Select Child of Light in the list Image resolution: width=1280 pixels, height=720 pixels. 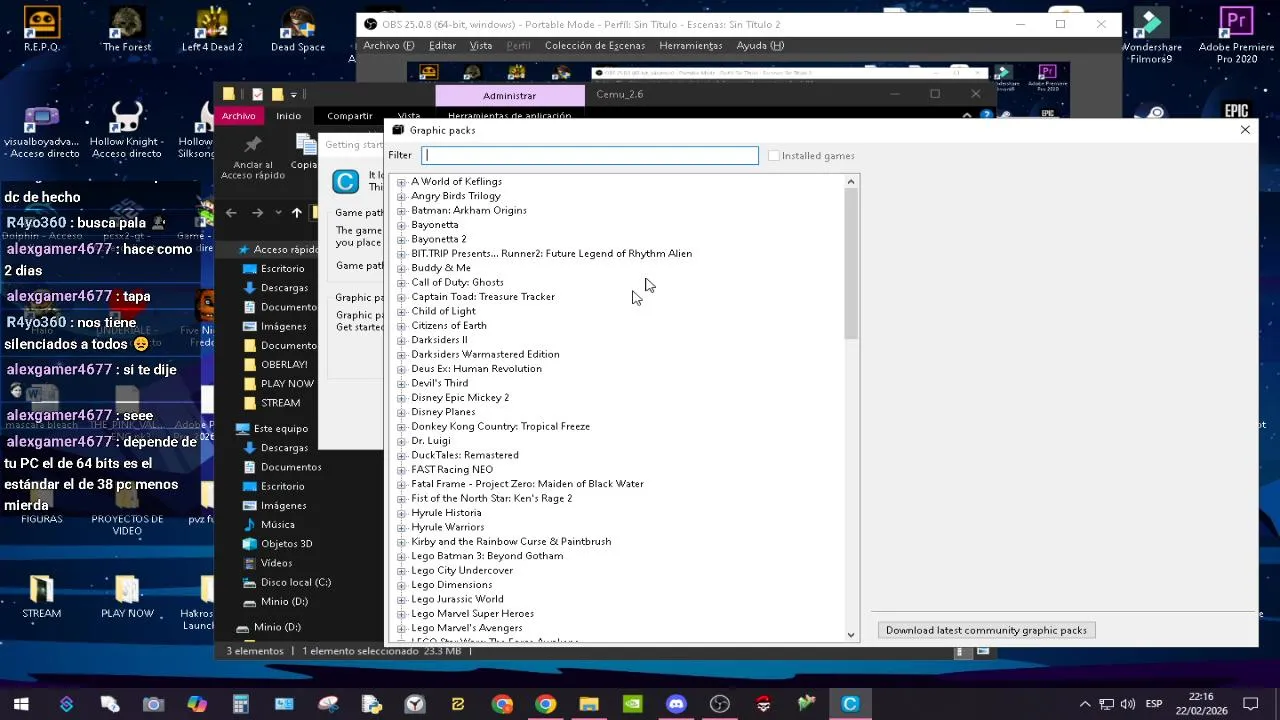click(x=443, y=311)
